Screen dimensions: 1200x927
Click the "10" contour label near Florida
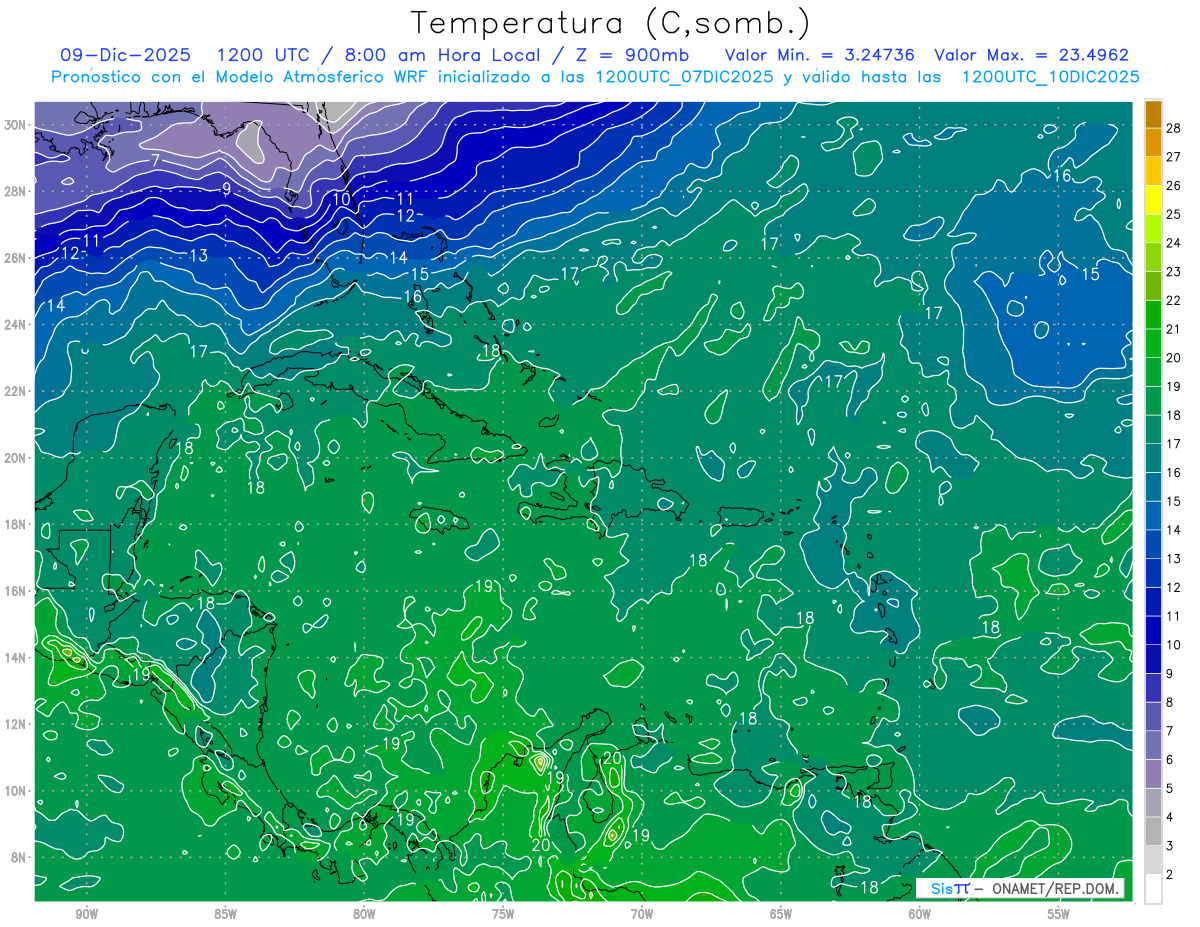click(x=342, y=199)
